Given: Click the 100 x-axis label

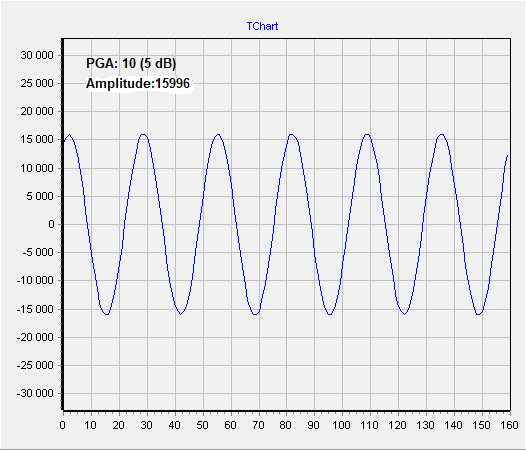Looking at the screenshot, I should click(341, 425).
